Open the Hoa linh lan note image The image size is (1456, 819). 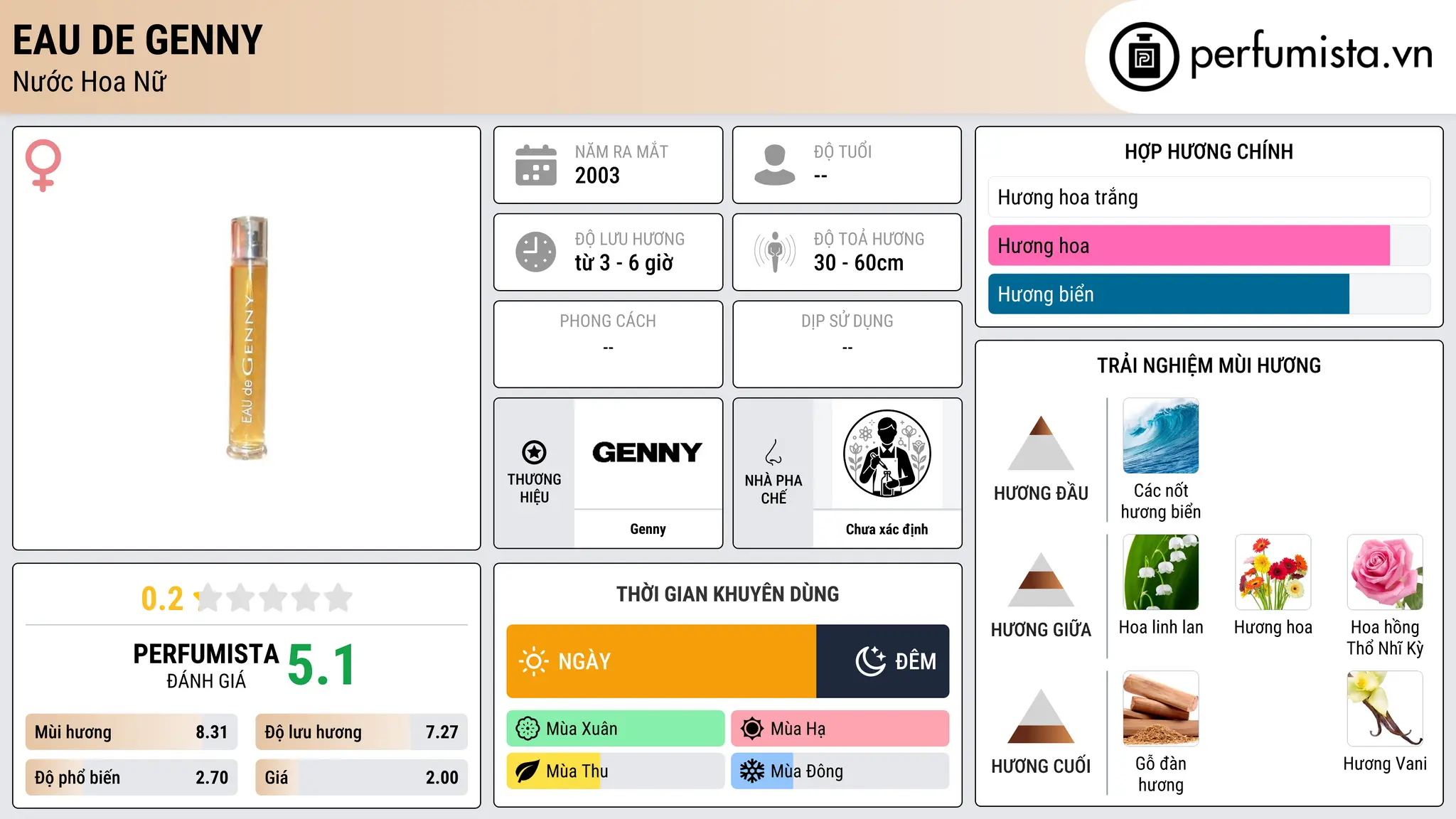[1161, 572]
